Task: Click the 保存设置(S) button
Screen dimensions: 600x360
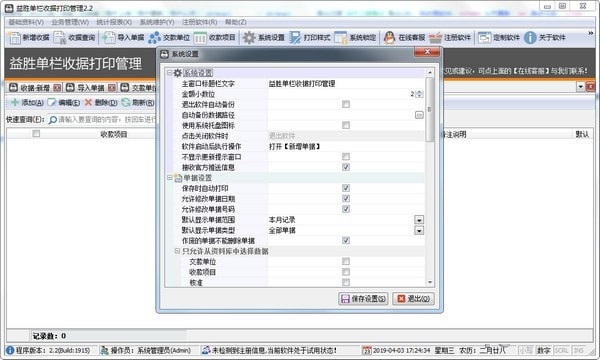Action: pyautogui.click(x=363, y=299)
